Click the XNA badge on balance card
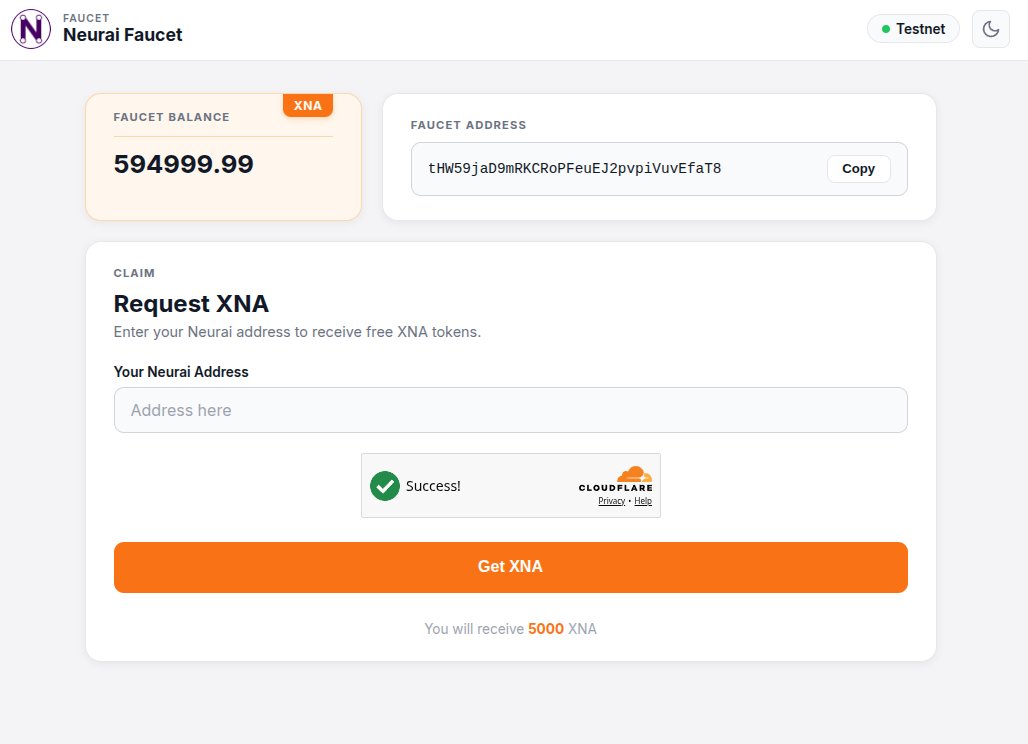The image size is (1028, 744). pos(307,106)
